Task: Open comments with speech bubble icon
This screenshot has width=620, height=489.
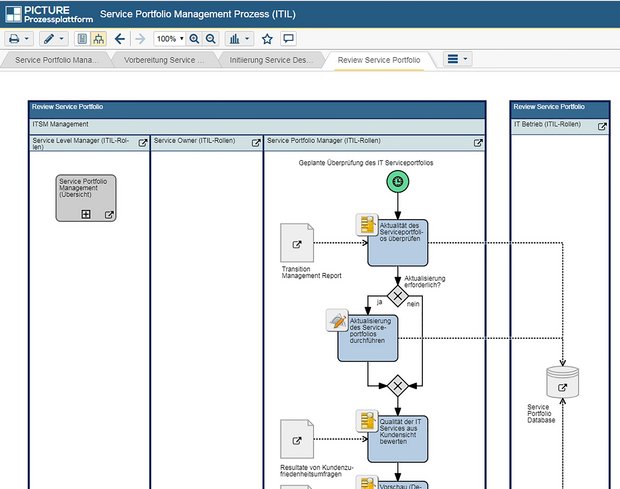Action: coord(288,38)
